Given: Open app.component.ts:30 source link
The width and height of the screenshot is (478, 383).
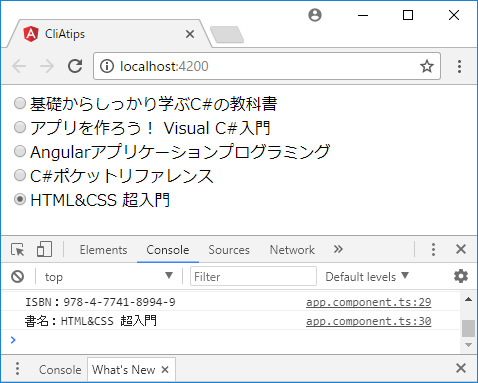Looking at the screenshot, I should (369, 321).
